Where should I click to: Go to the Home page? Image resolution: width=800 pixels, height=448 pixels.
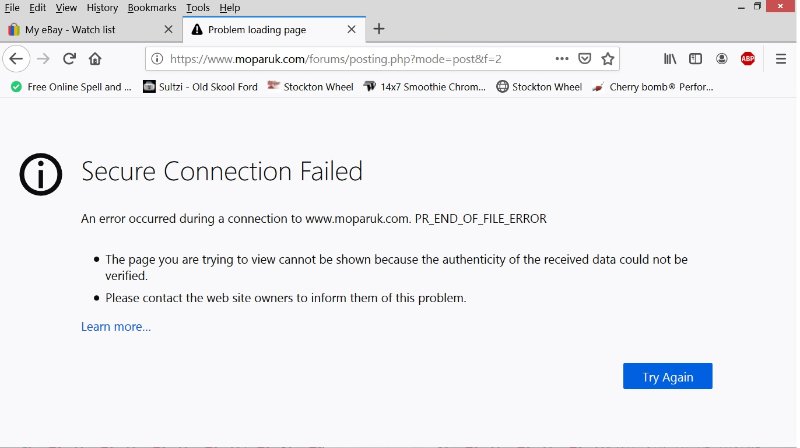95,58
